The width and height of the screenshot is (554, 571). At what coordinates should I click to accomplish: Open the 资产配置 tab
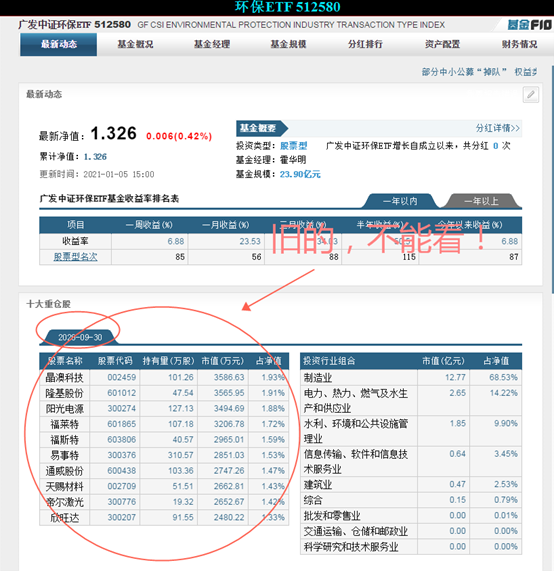[x=442, y=44]
